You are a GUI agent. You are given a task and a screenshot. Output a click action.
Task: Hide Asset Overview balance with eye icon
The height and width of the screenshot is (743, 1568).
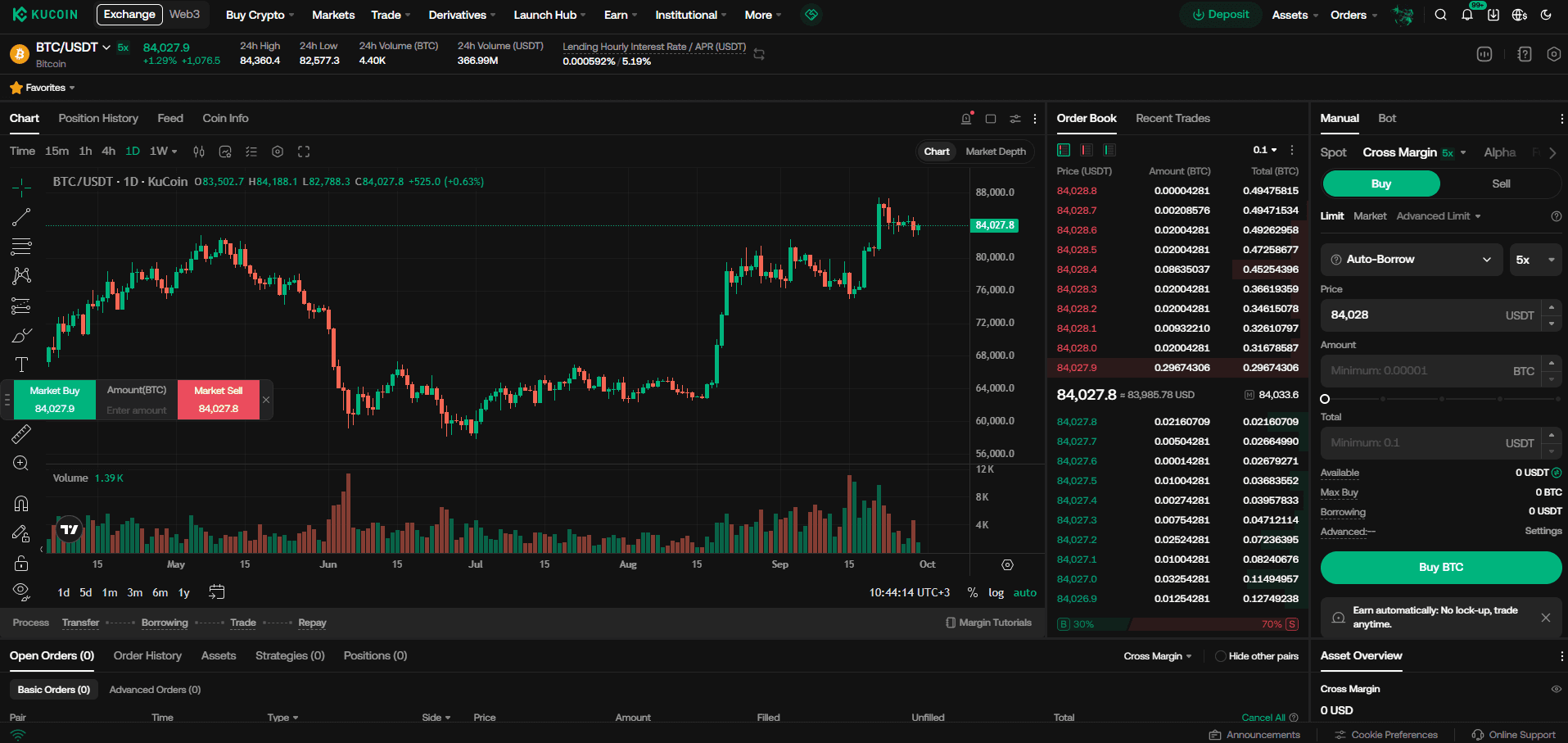click(1557, 689)
